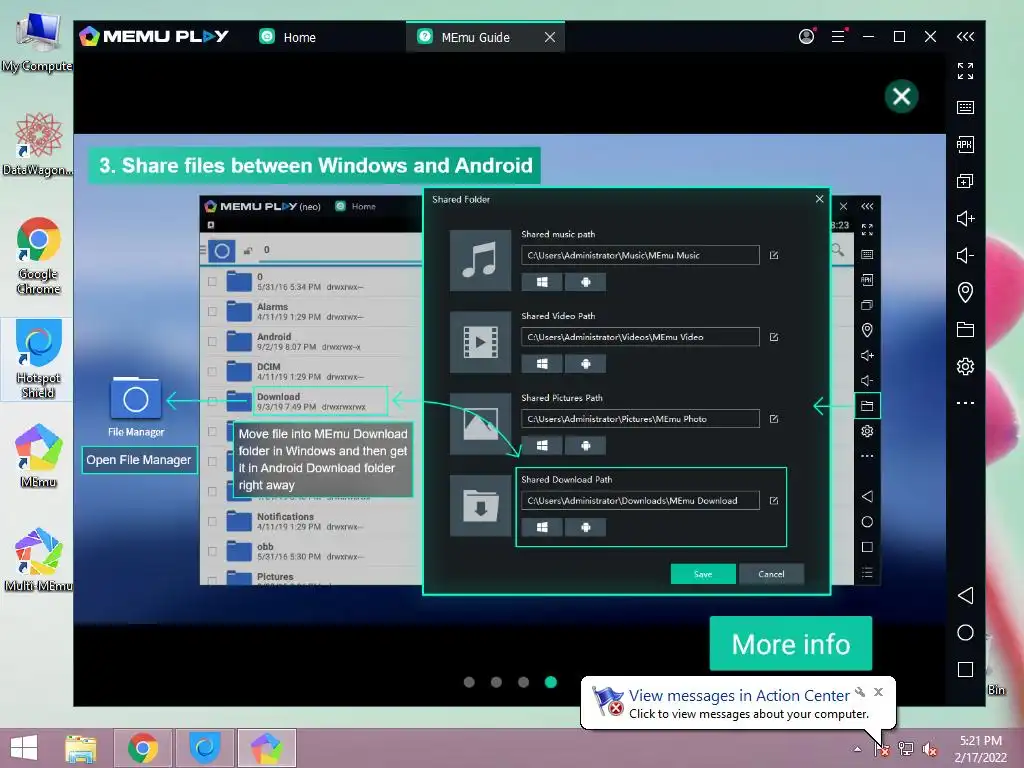Open the Windows Start button
The width and height of the screenshot is (1024, 768).
24,748
